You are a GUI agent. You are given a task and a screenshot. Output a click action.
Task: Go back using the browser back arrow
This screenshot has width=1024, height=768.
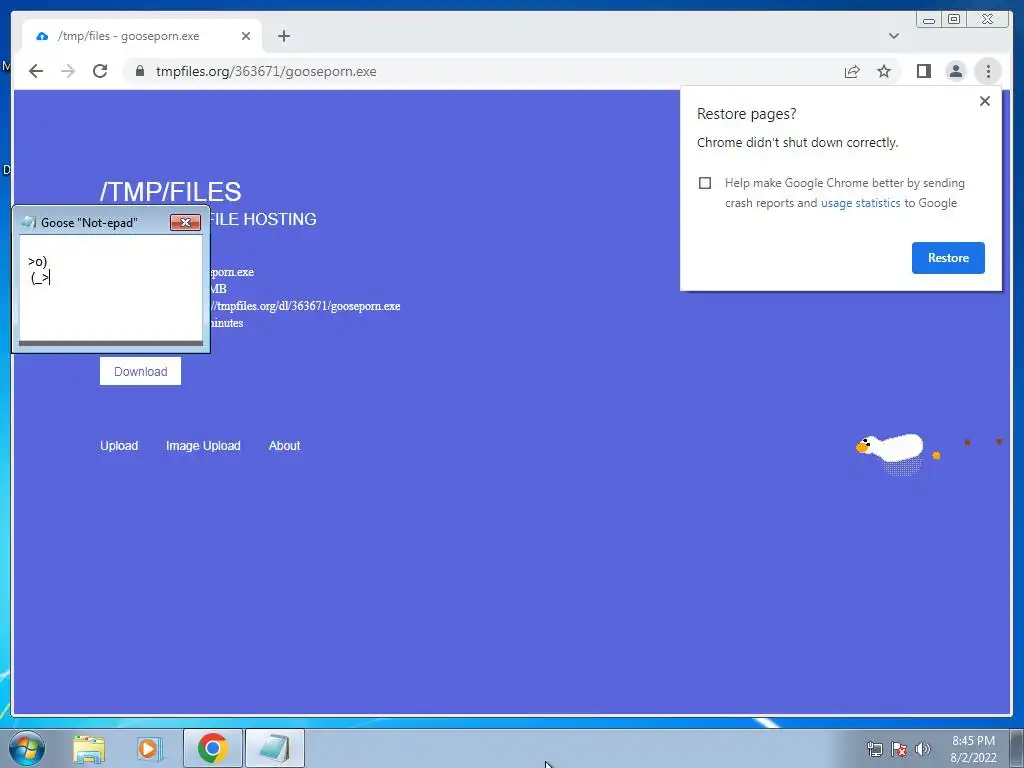(x=36, y=71)
